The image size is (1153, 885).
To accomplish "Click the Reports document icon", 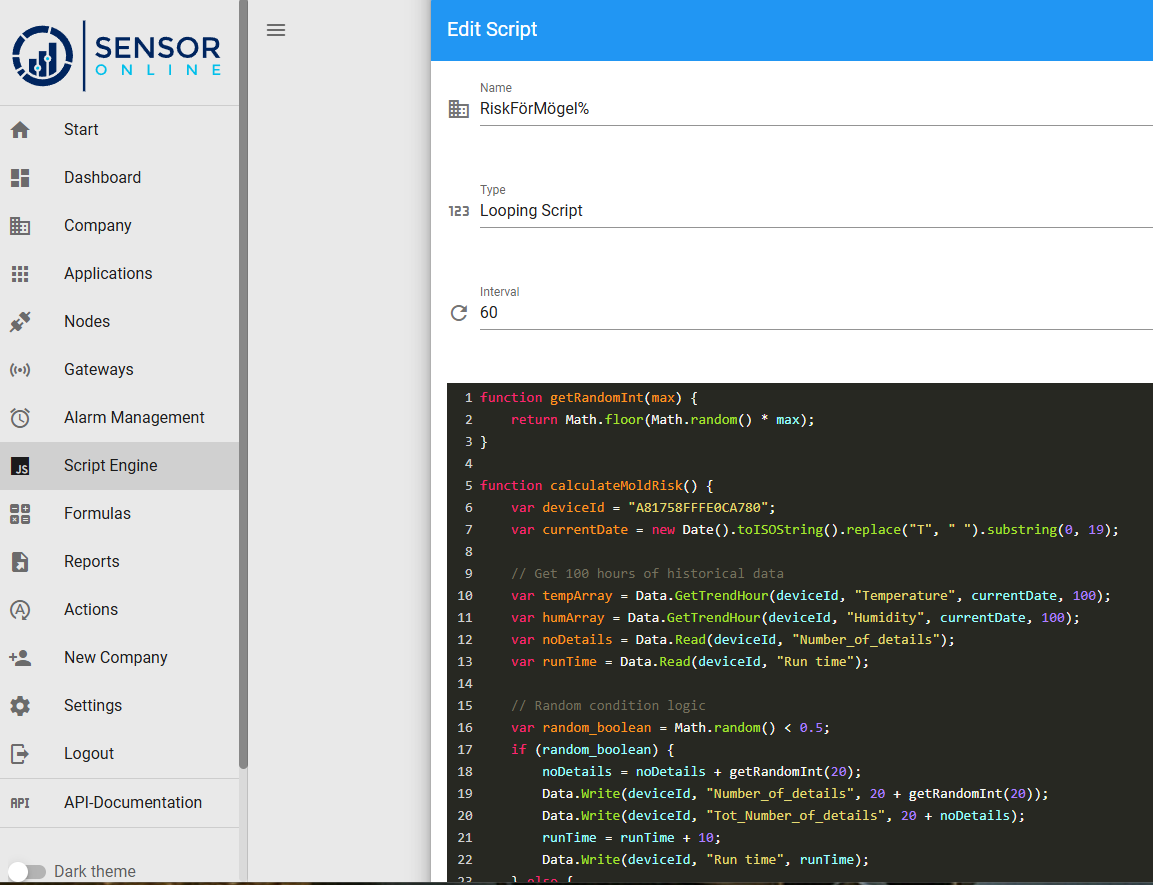I will point(20,562).
